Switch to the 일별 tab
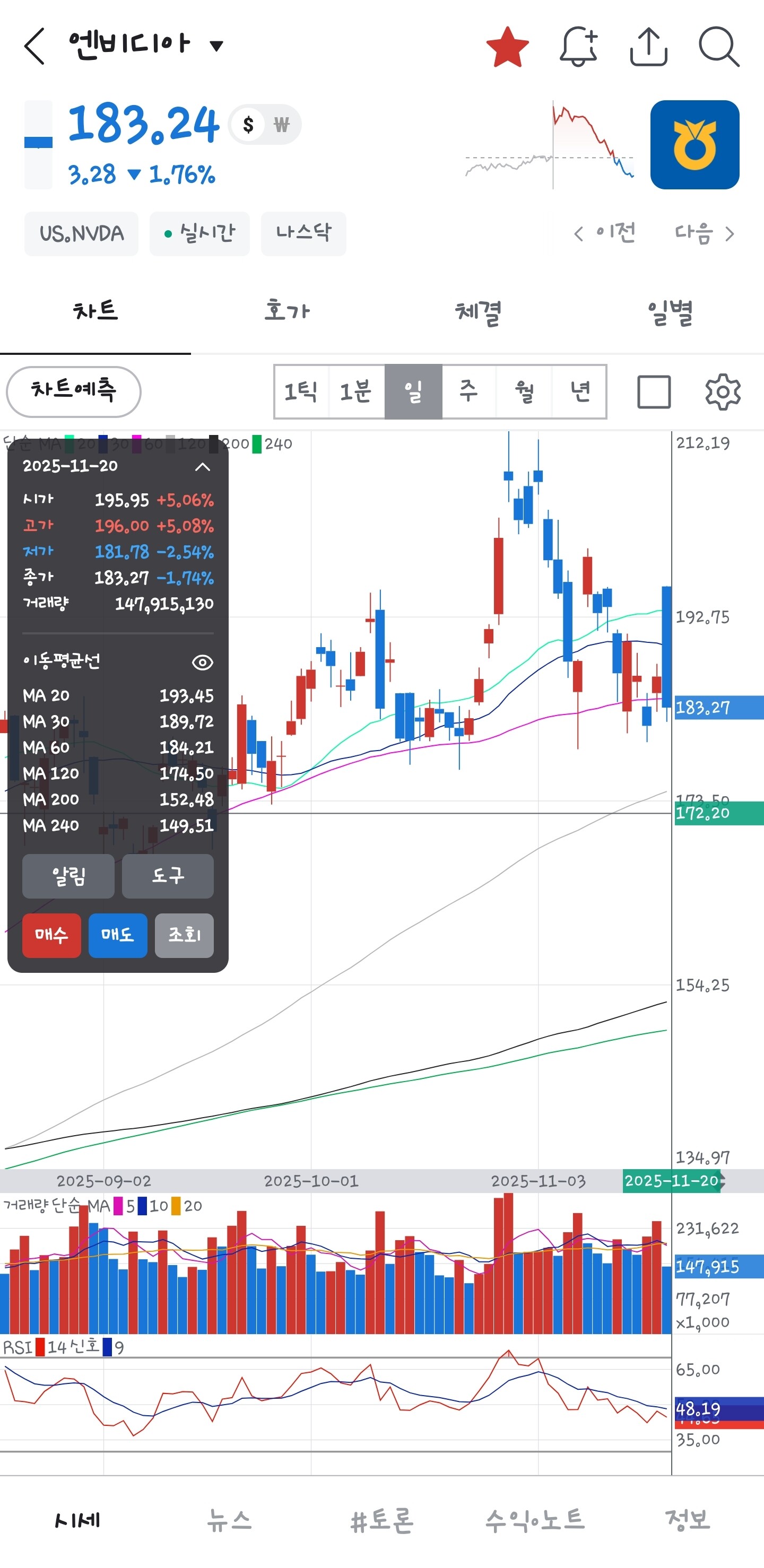Screen dimensions: 764x1568 click(x=669, y=312)
